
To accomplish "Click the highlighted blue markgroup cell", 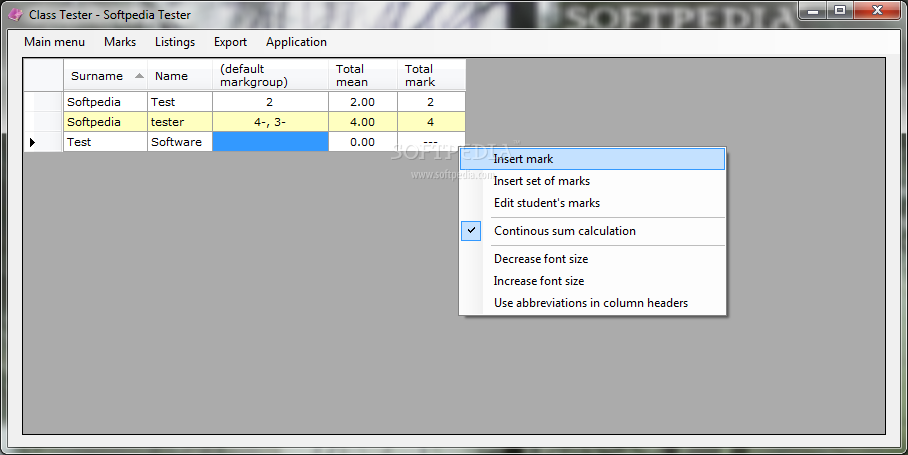I will point(270,142).
